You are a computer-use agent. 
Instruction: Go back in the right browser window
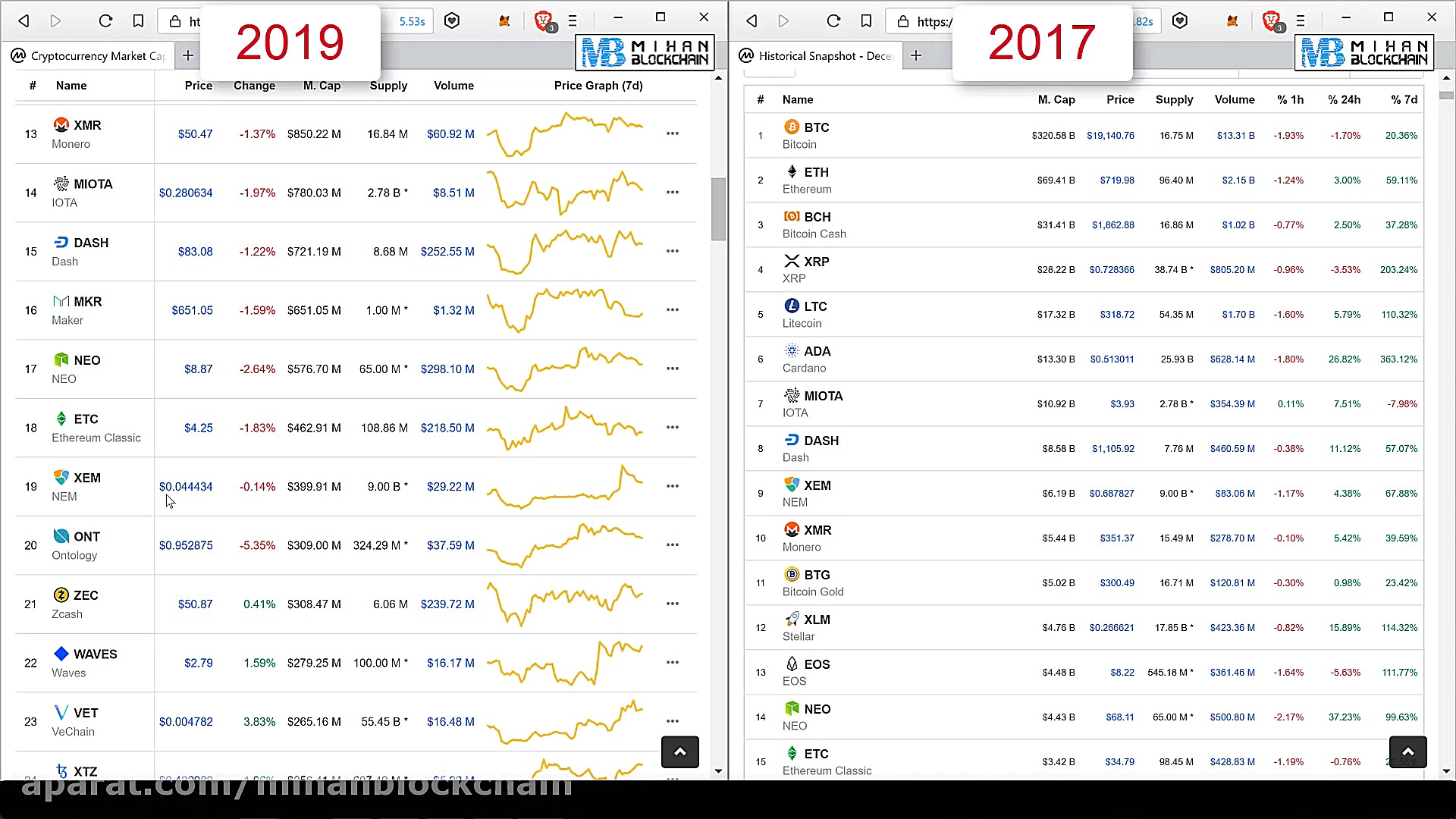752,20
